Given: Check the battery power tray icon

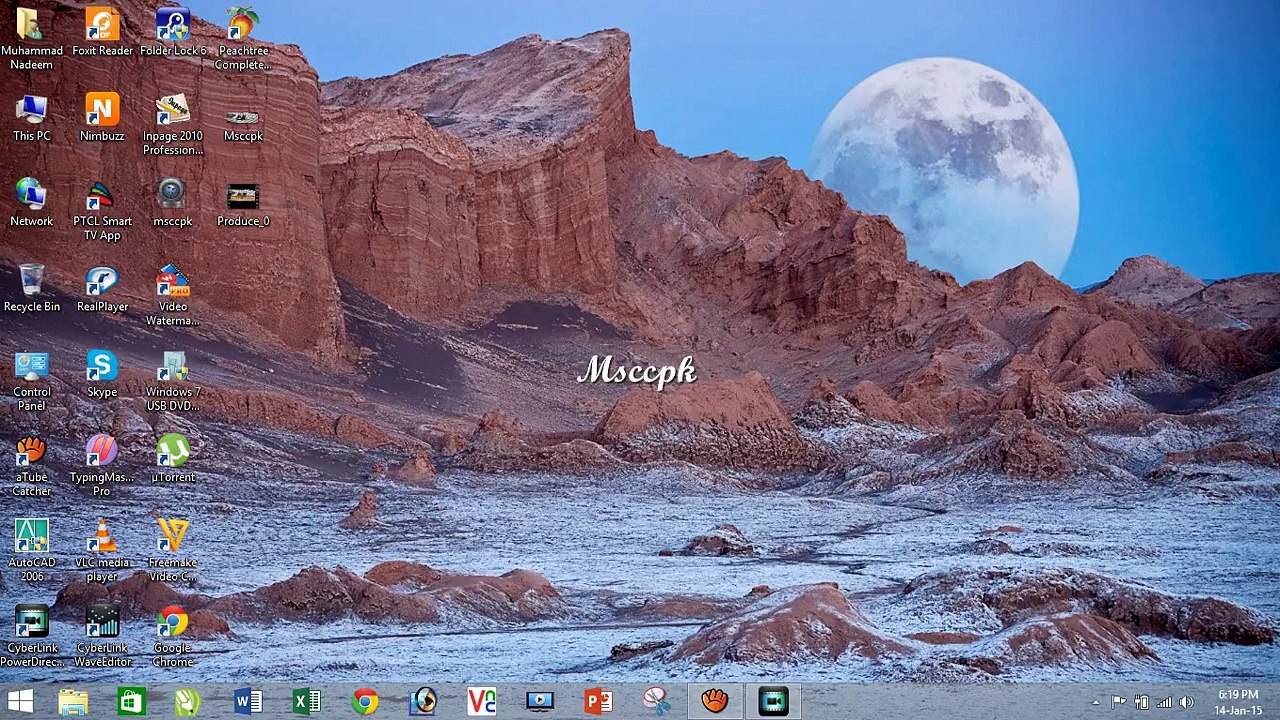Looking at the screenshot, I should [x=1141, y=702].
